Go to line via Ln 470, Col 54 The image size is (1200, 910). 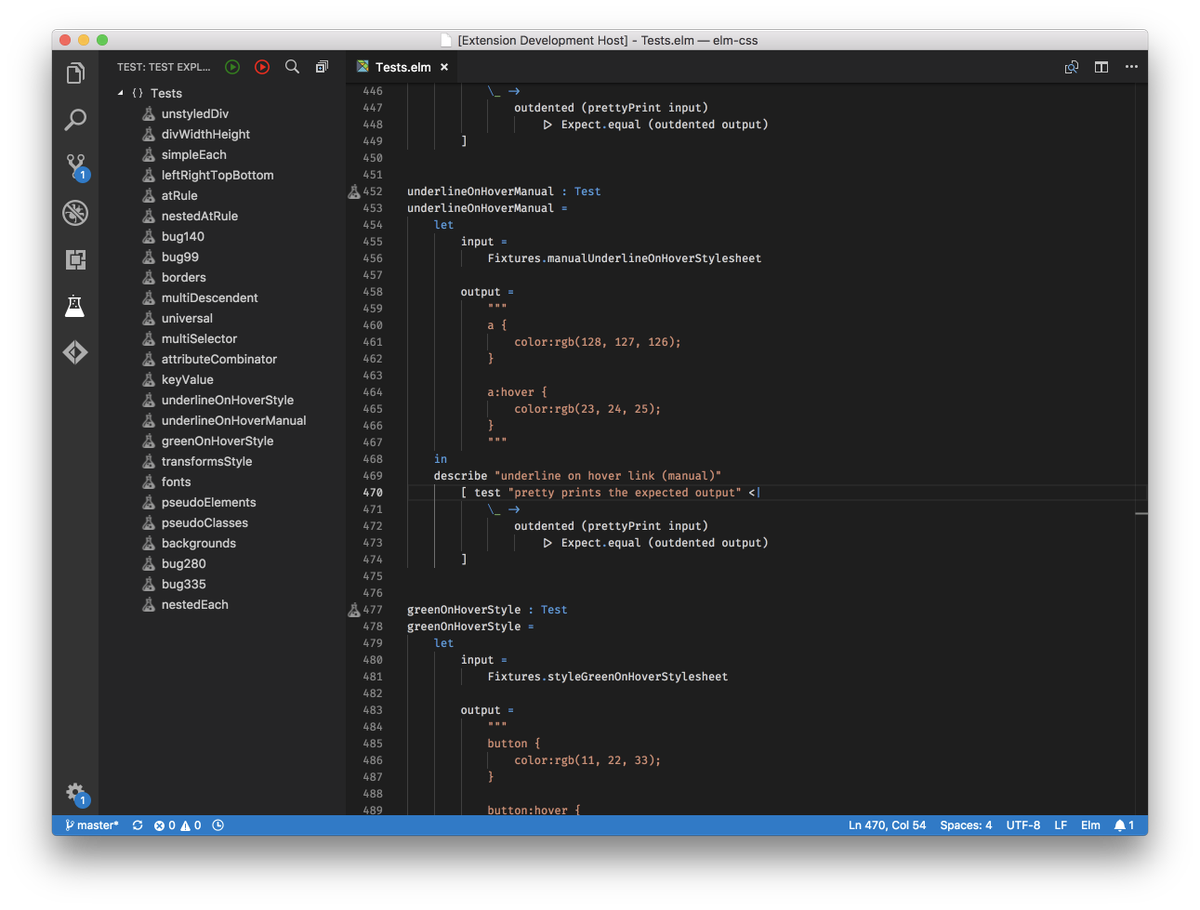tap(887, 825)
